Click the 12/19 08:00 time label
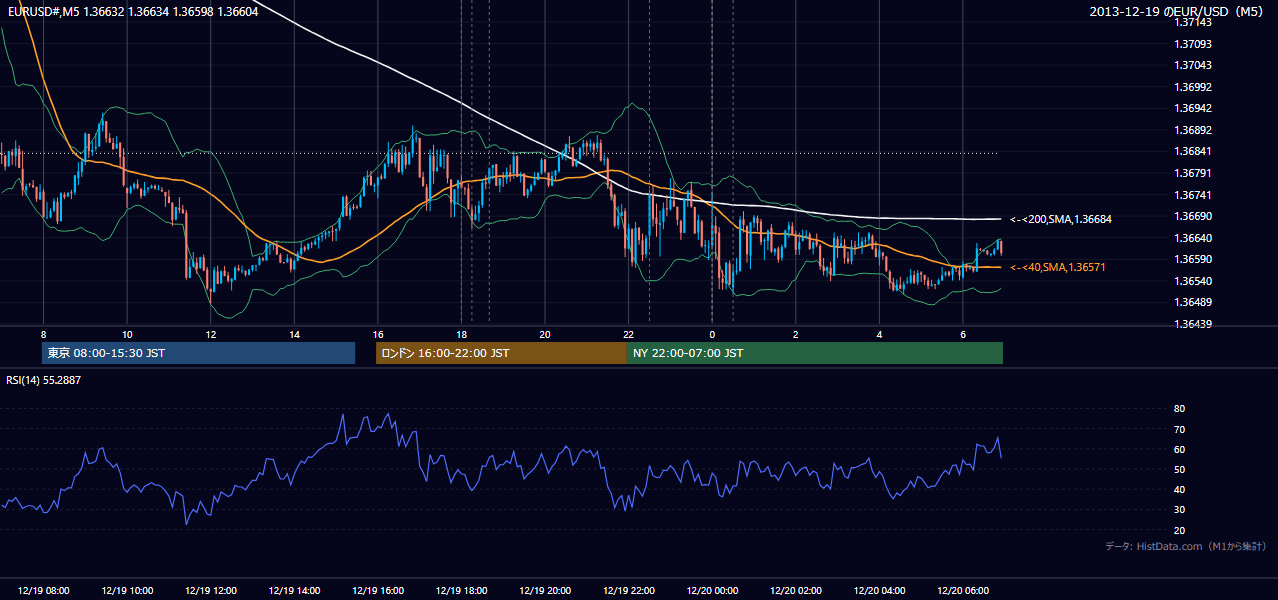Image resolution: width=1278 pixels, height=600 pixels. (43, 591)
